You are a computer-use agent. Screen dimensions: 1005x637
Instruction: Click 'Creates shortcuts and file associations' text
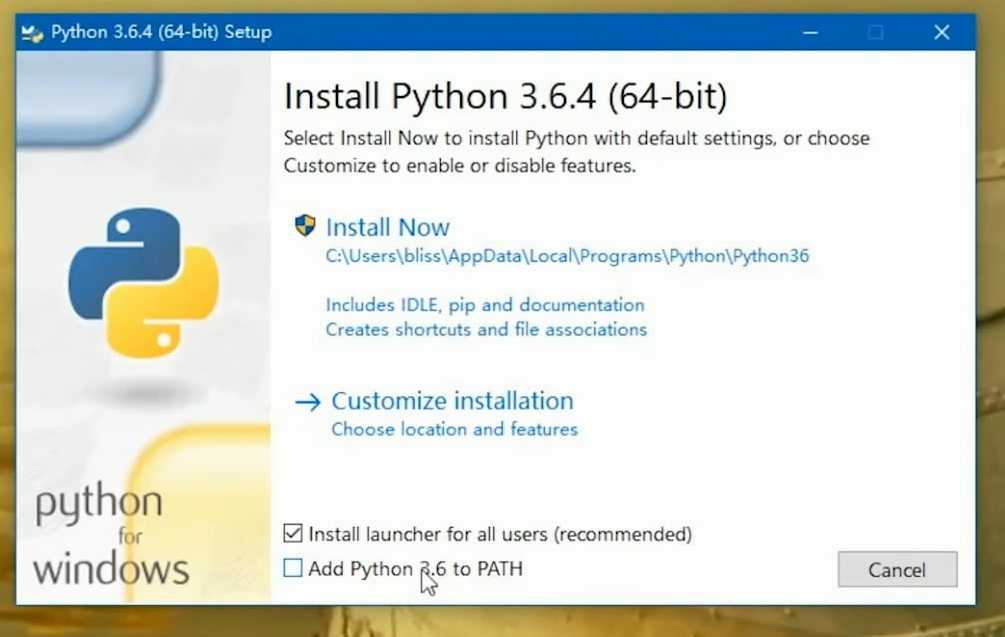pyautogui.click(x=486, y=329)
